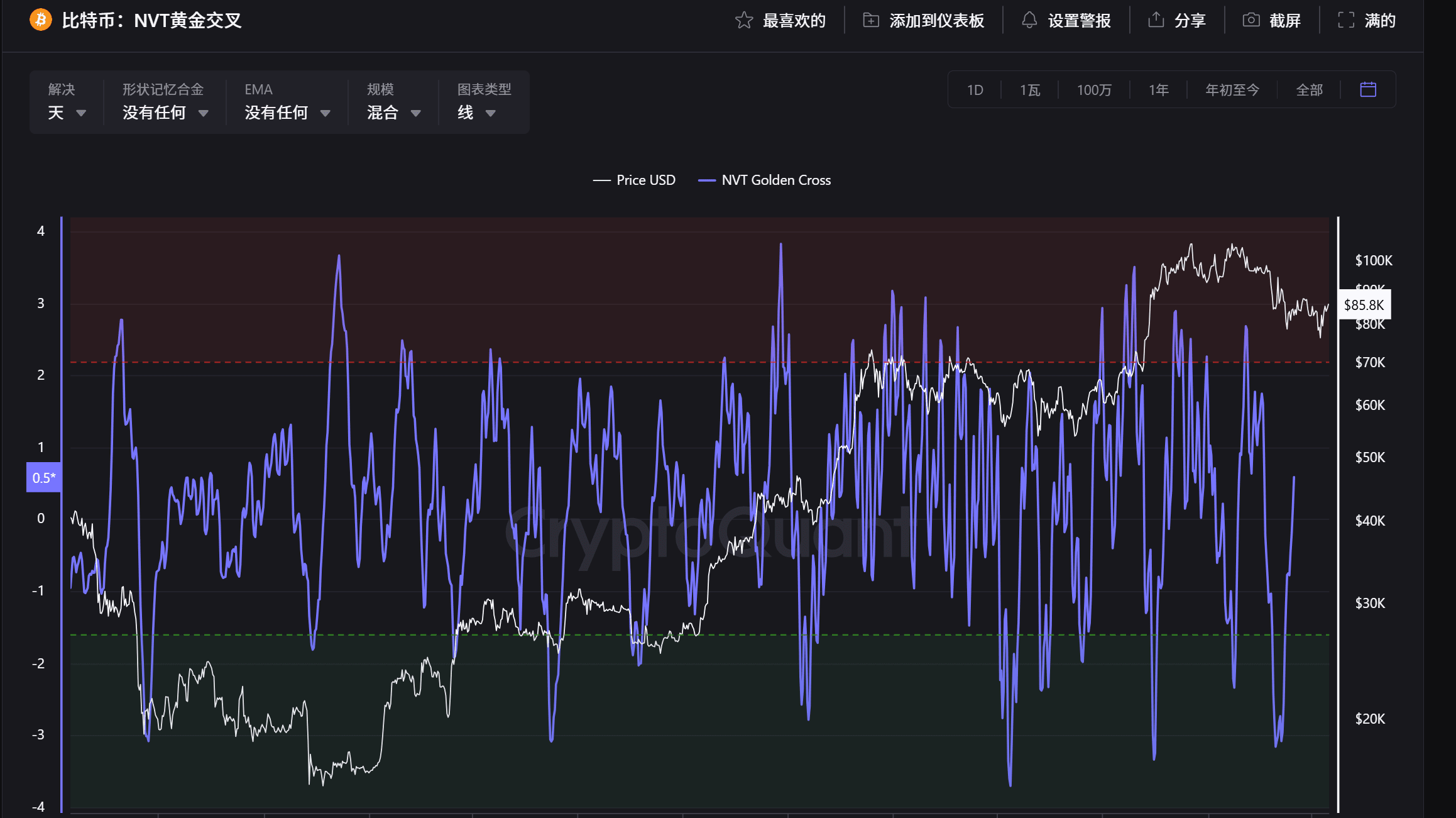Click the add-to-dashboard folder icon
Image resolution: width=1456 pixels, height=818 pixels.
pos(871,21)
